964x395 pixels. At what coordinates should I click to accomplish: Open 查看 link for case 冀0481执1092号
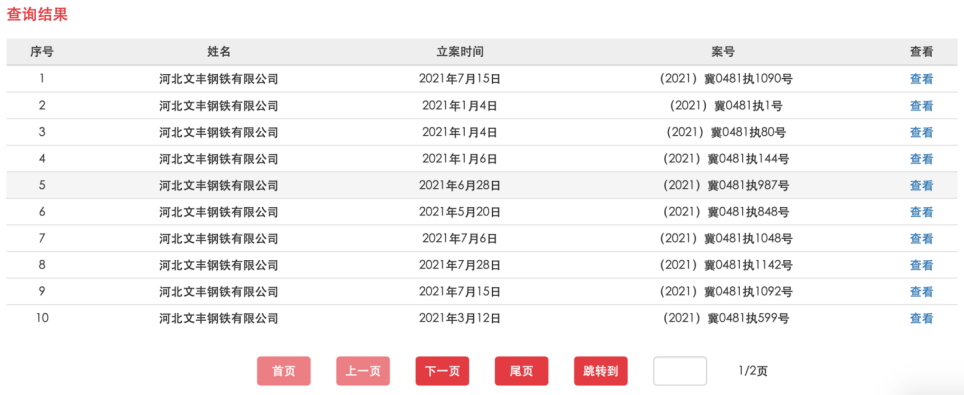click(921, 292)
